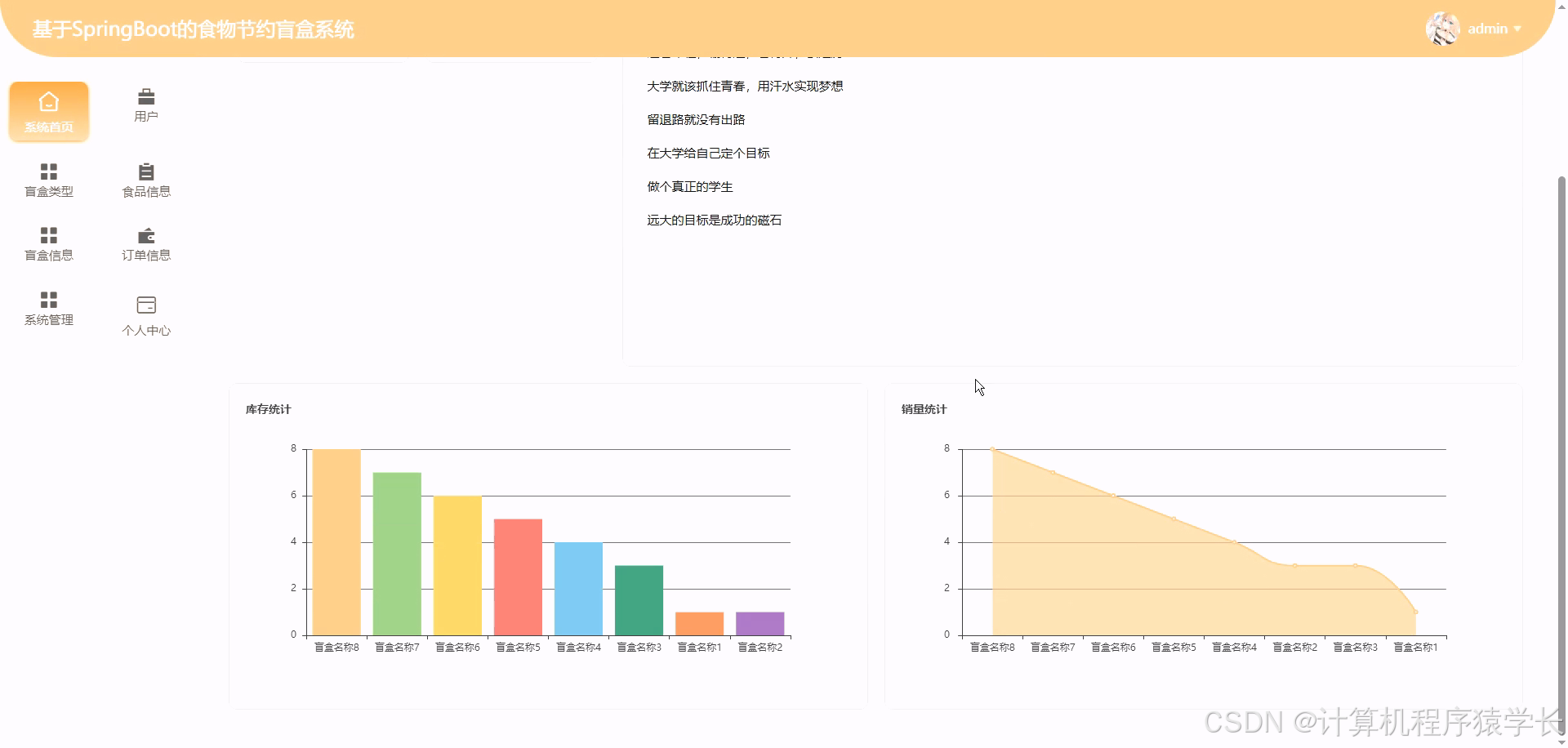Viewport: 1568px width, 748px height.
Task: Click the tallest 盲盒名称8 bar
Action: (336, 539)
